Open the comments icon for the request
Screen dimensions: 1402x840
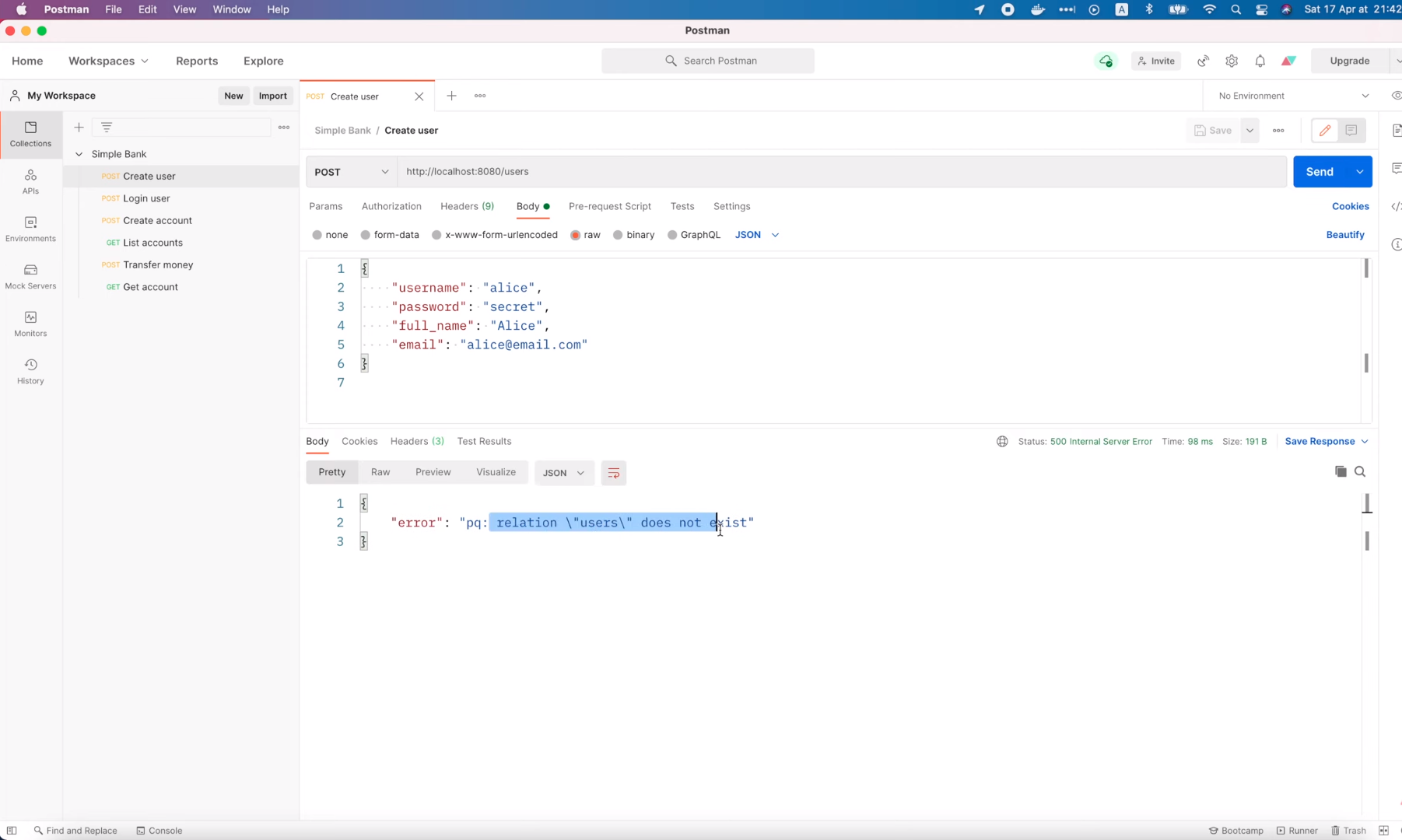1351,131
